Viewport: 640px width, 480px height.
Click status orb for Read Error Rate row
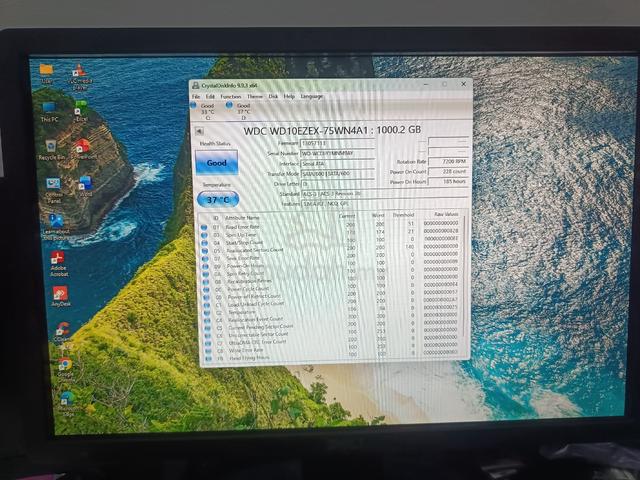(x=204, y=227)
